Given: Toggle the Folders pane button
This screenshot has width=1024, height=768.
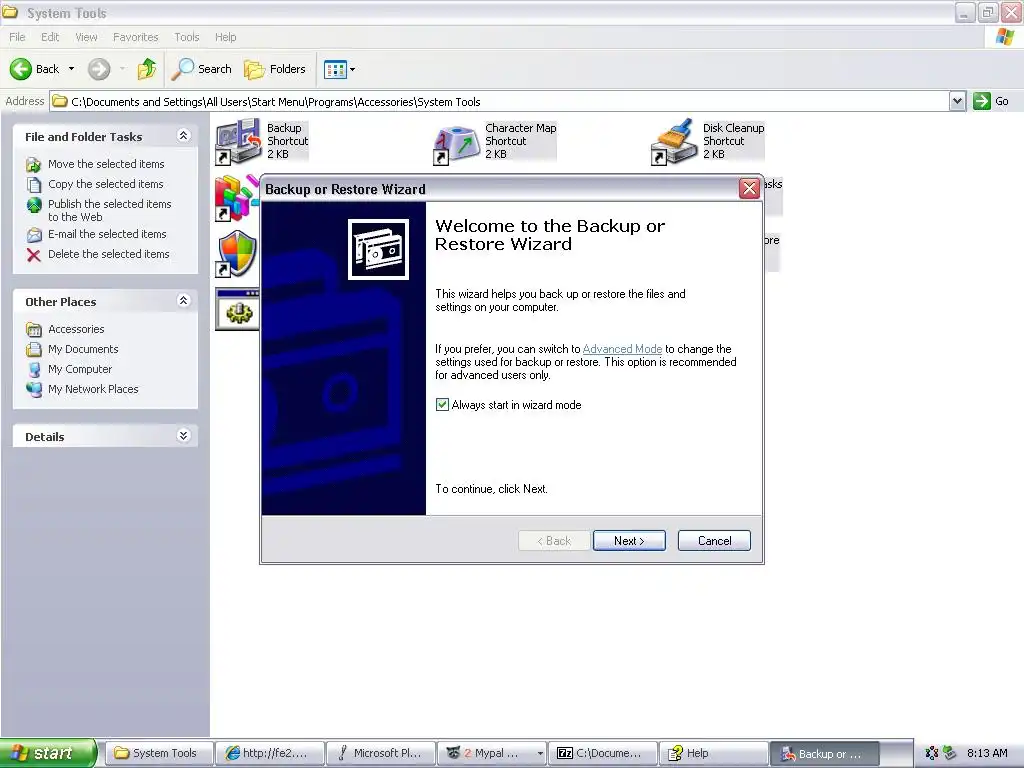Looking at the screenshot, I should tap(274, 69).
